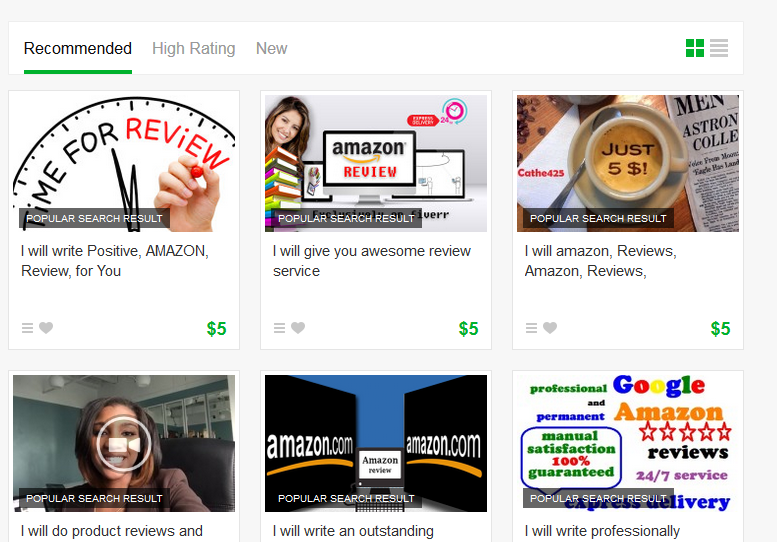Click $5 price on 'write Positive, AMAZON' gig
The image size is (777, 542).
tap(217, 328)
